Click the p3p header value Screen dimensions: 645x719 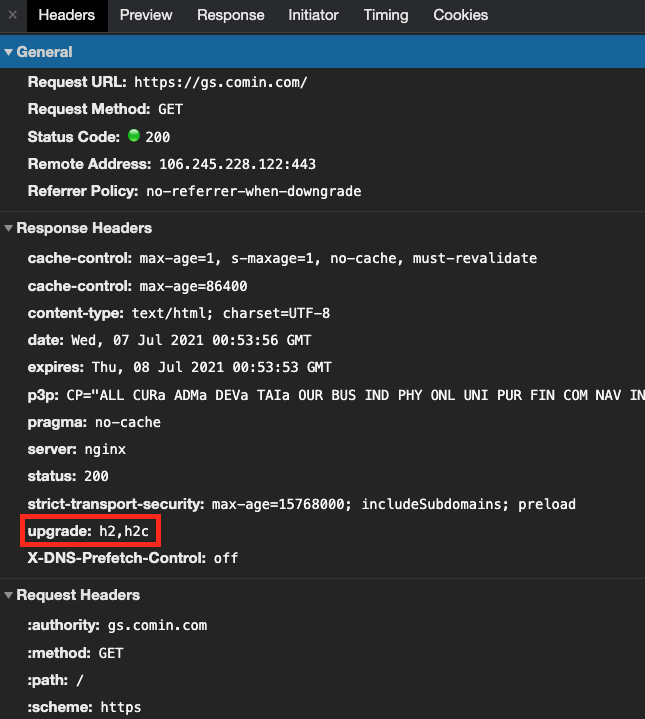tap(356, 395)
